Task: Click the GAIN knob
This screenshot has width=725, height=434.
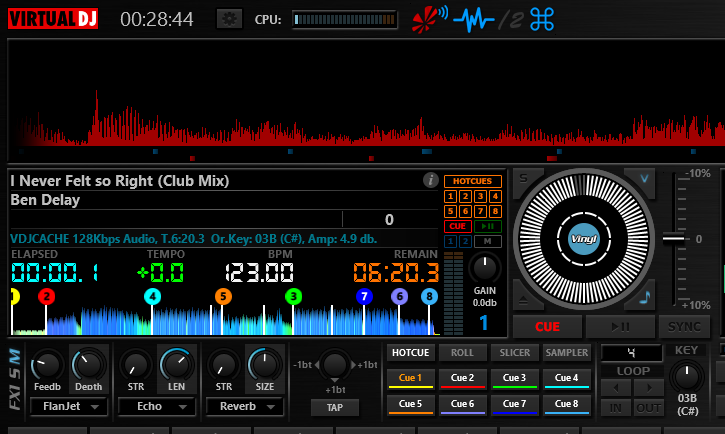Action: (x=485, y=268)
